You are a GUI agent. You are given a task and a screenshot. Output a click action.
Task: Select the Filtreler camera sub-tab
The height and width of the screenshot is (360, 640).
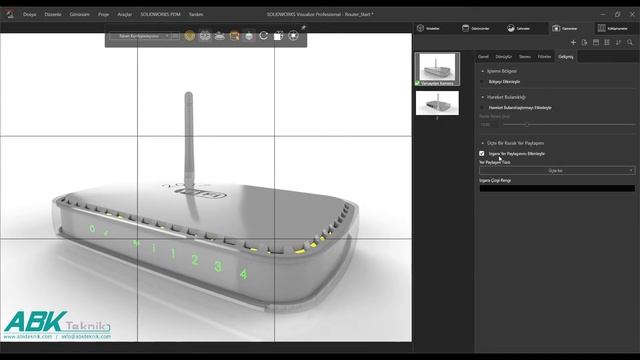tap(544, 57)
